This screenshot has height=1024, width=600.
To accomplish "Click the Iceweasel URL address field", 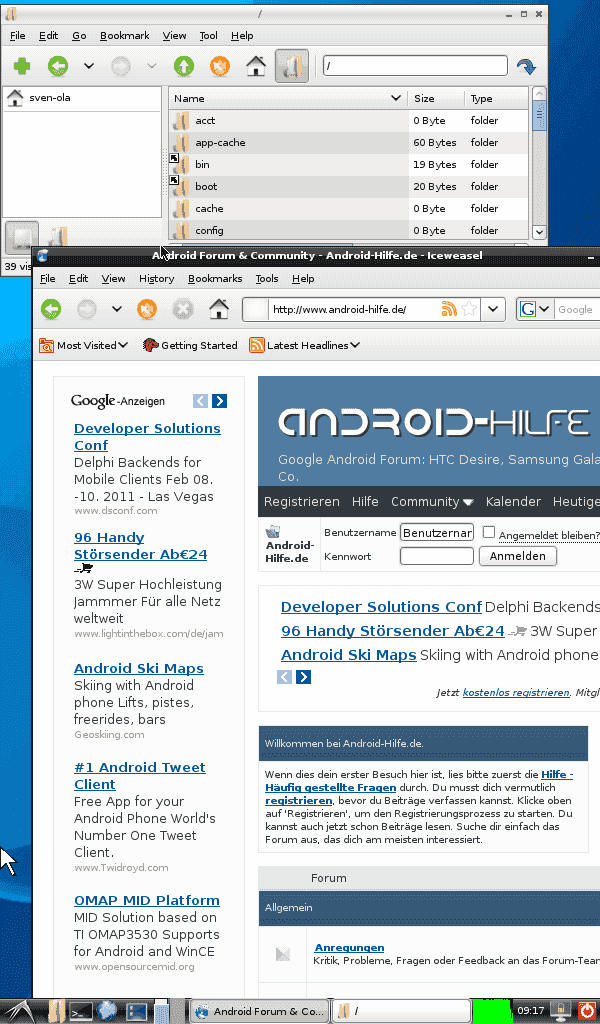I will click(x=355, y=309).
